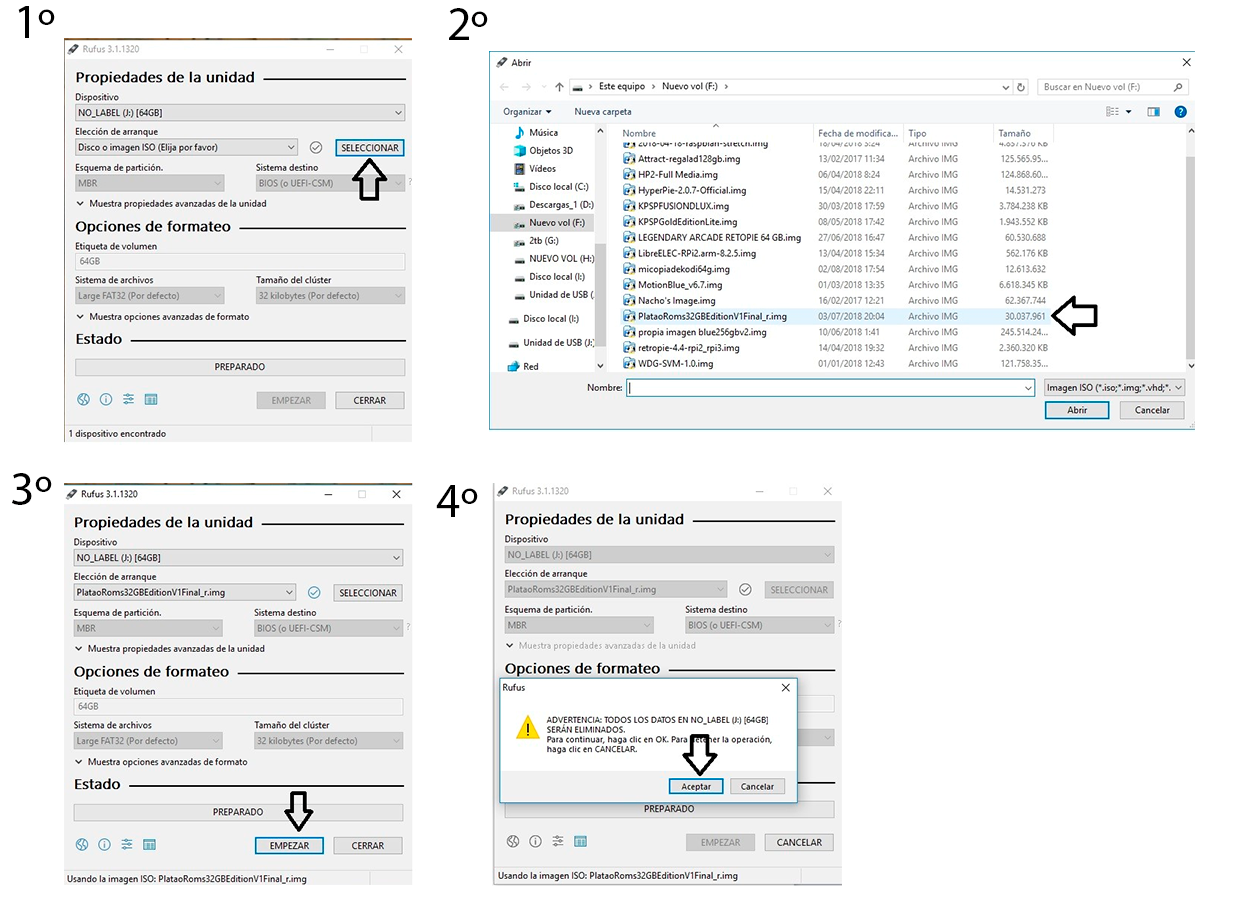
Task: Select Nuevo vol (F:) in Abrir sidebar
Action: [x=557, y=223]
